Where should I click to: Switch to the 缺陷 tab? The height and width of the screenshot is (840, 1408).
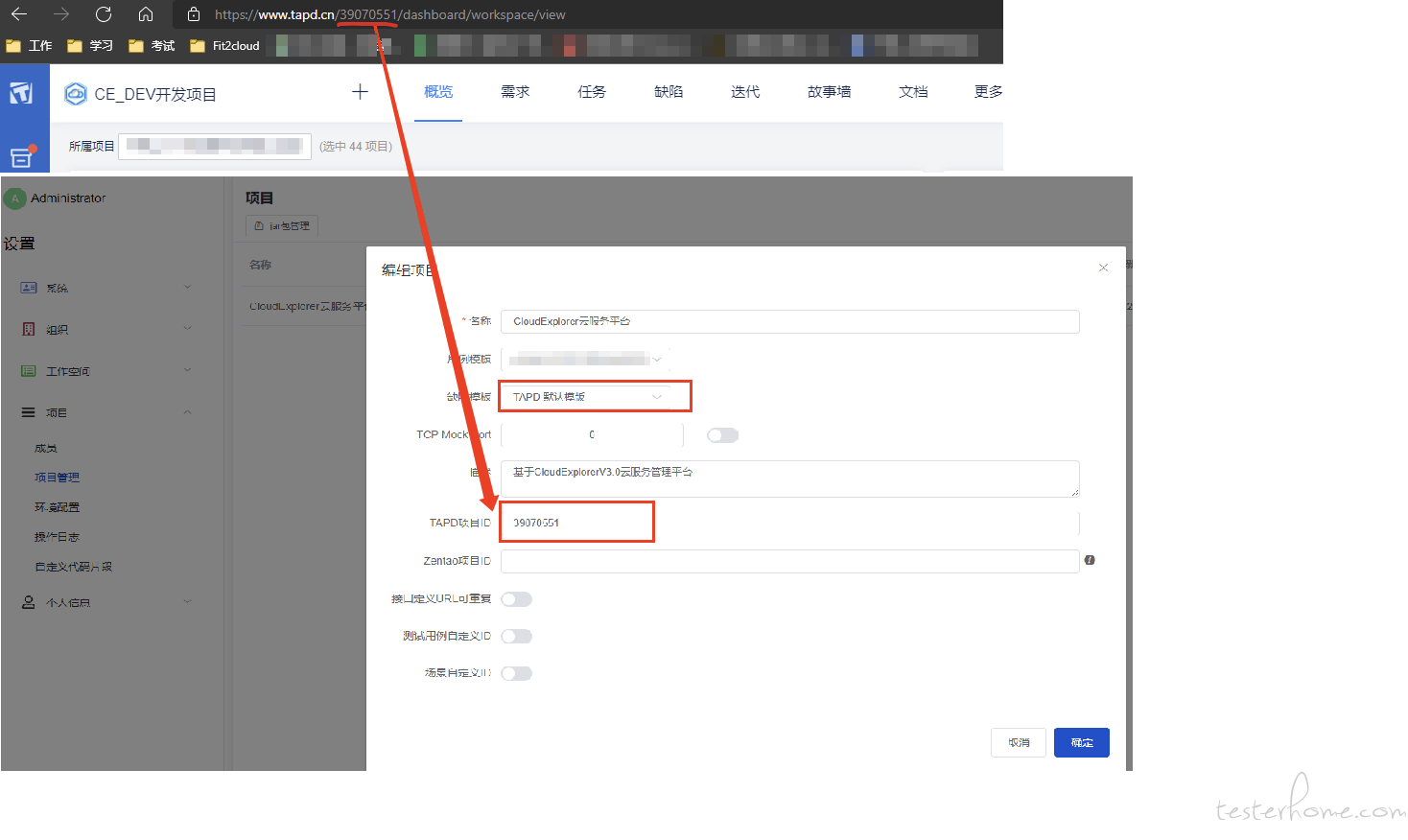[669, 92]
